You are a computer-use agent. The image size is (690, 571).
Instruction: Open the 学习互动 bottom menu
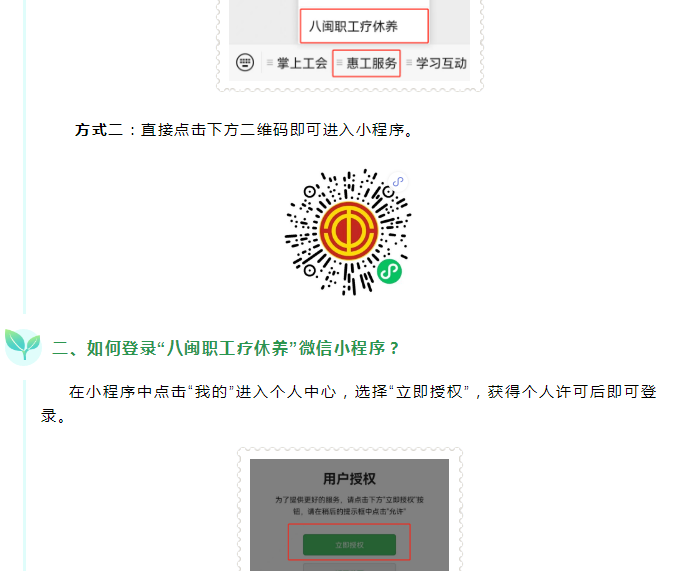tap(441, 63)
